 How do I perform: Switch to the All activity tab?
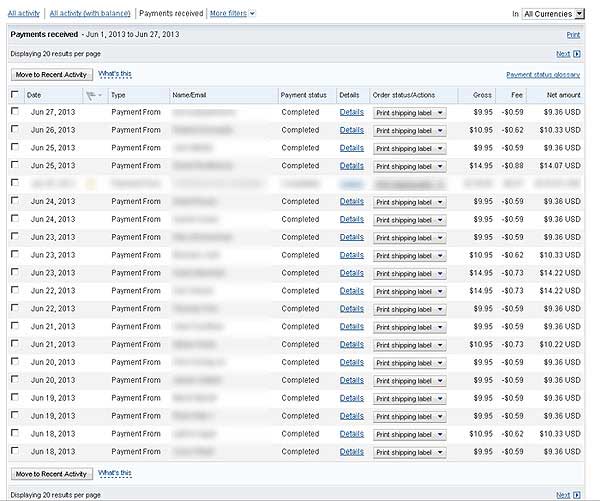point(24,14)
